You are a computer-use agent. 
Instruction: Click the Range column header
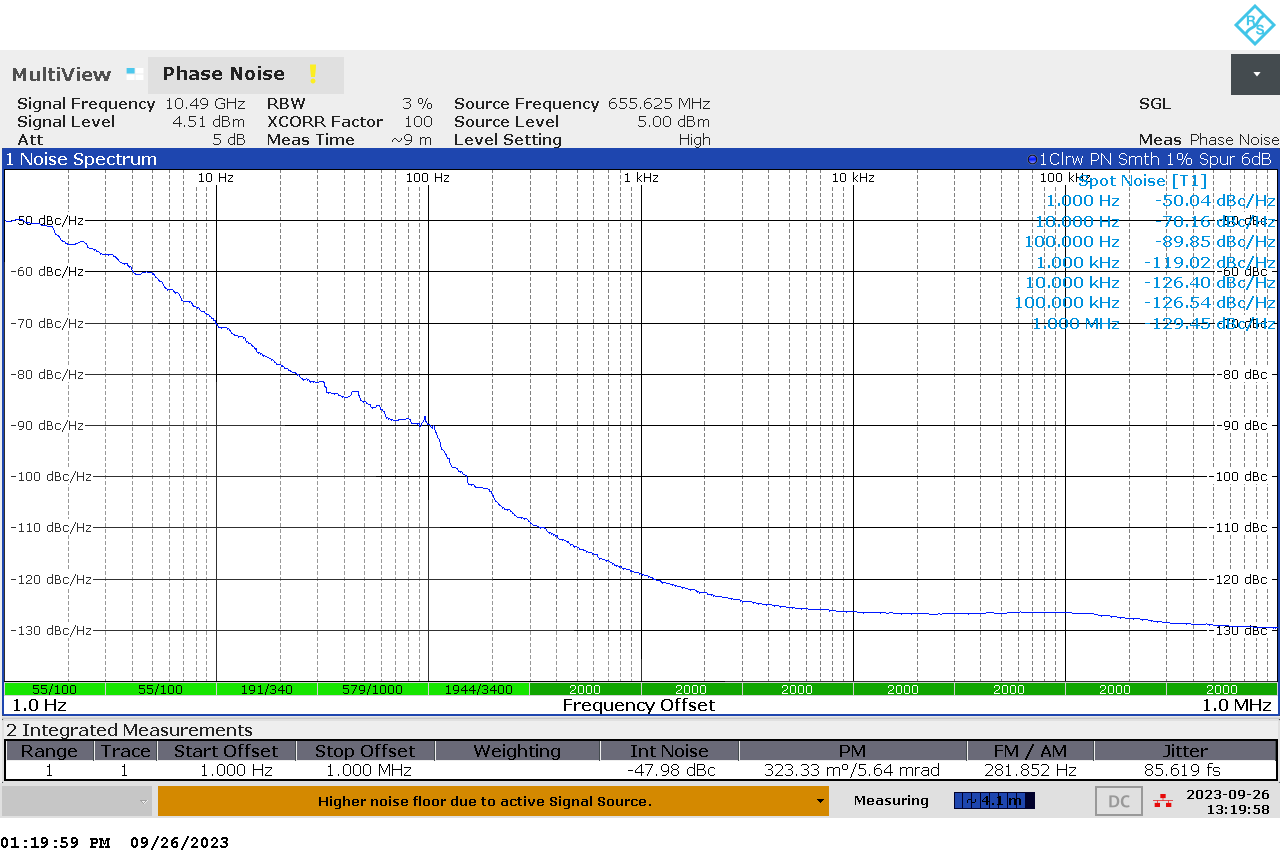tap(49, 751)
